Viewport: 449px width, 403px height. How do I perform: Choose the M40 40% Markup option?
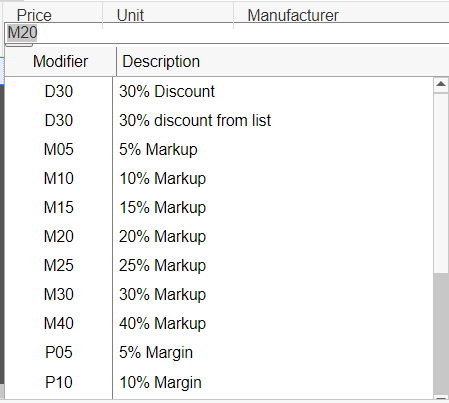coord(219,323)
